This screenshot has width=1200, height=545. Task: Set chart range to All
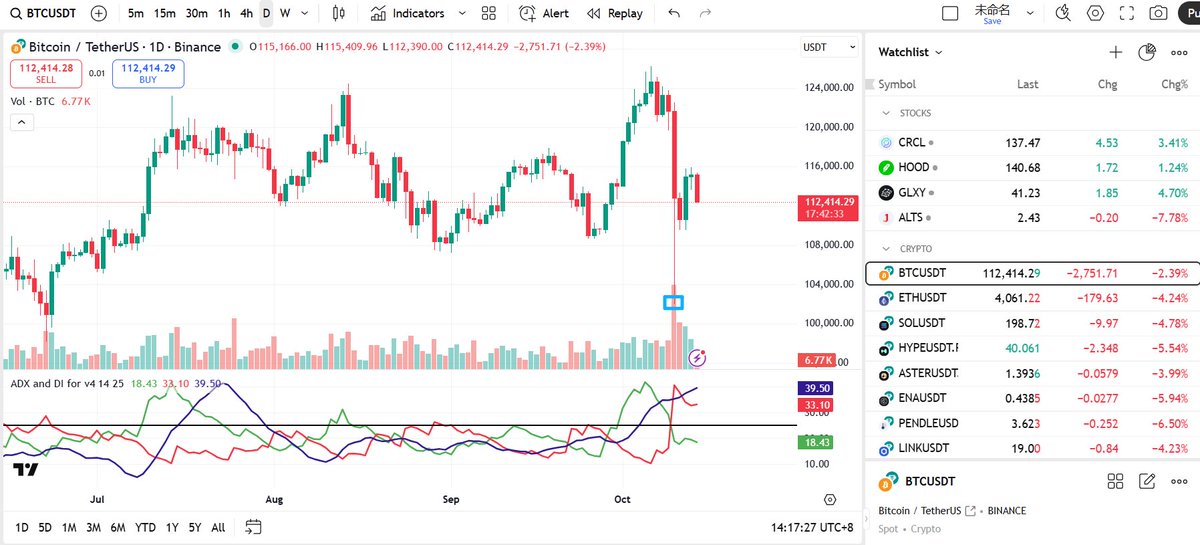pyautogui.click(x=218, y=527)
